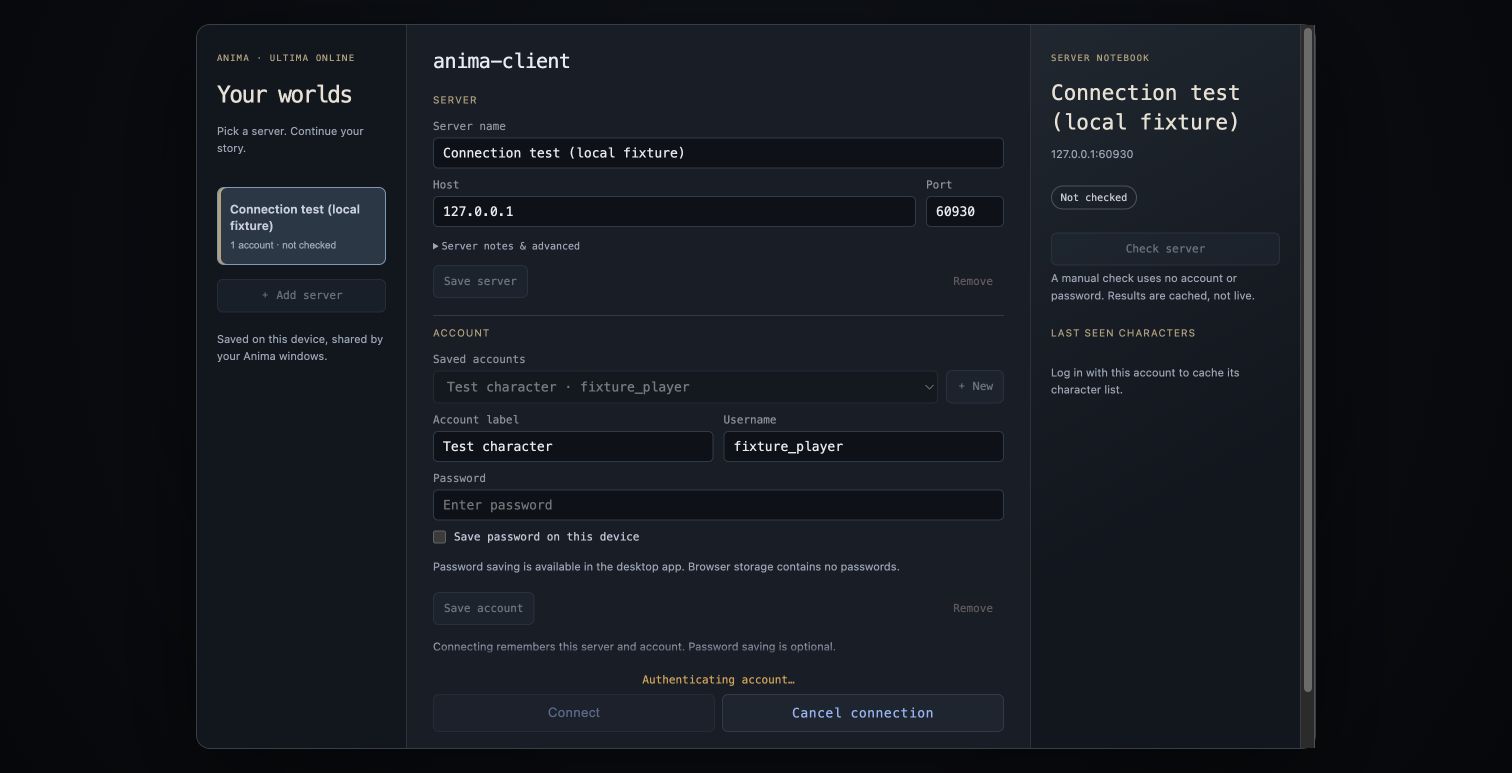The height and width of the screenshot is (773, 1512).
Task: Click Remove next to Save server
Action: point(972,281)
